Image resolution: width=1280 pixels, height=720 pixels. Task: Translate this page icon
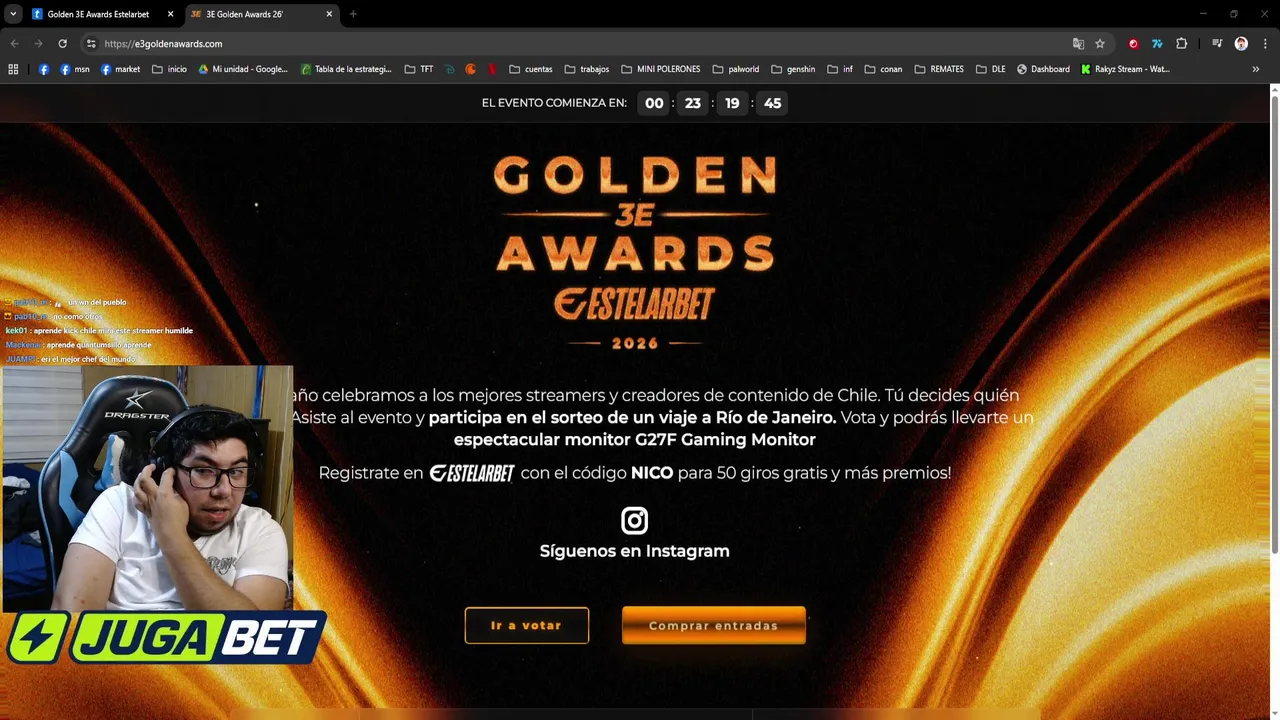click(1078, 44)
